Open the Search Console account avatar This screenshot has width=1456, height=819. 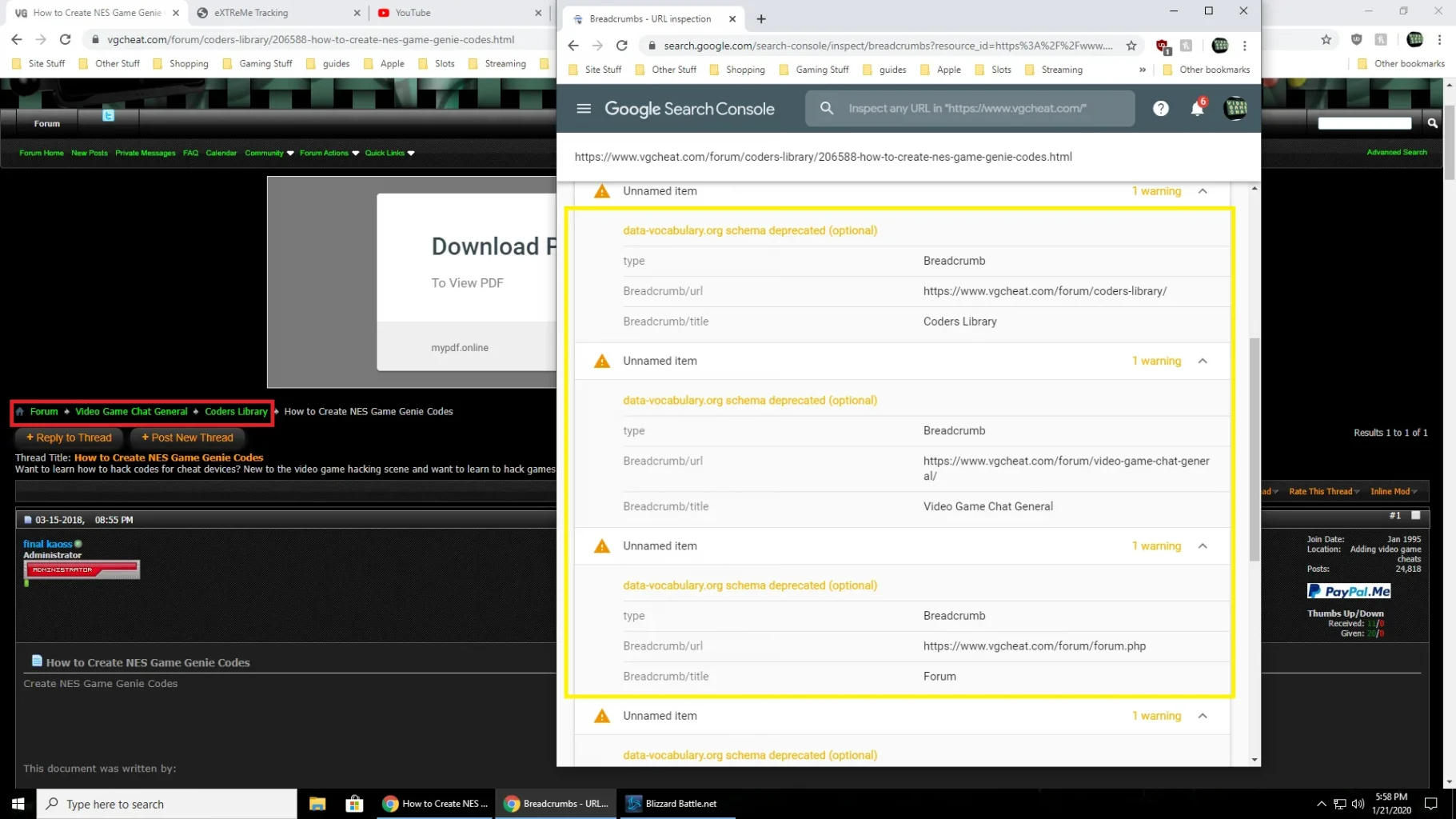(x=1235, y=108)
